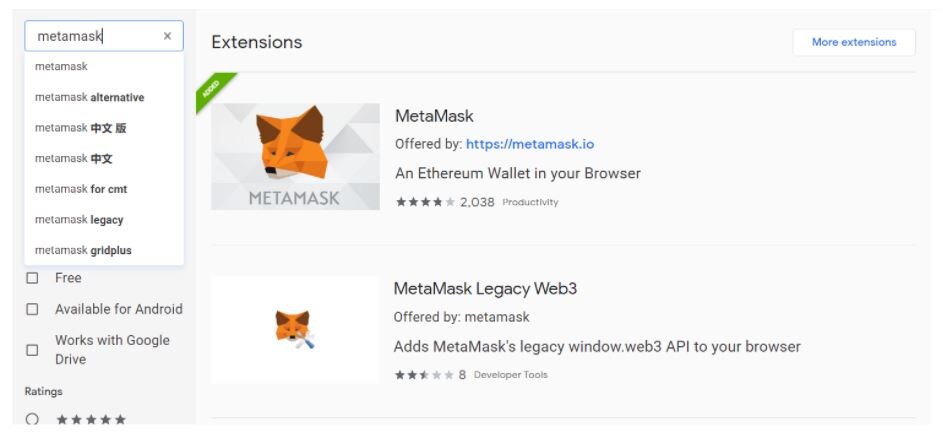Click MetaMask's star rating icons
Screen dimensions: 943x435
[x=425, y=202]
